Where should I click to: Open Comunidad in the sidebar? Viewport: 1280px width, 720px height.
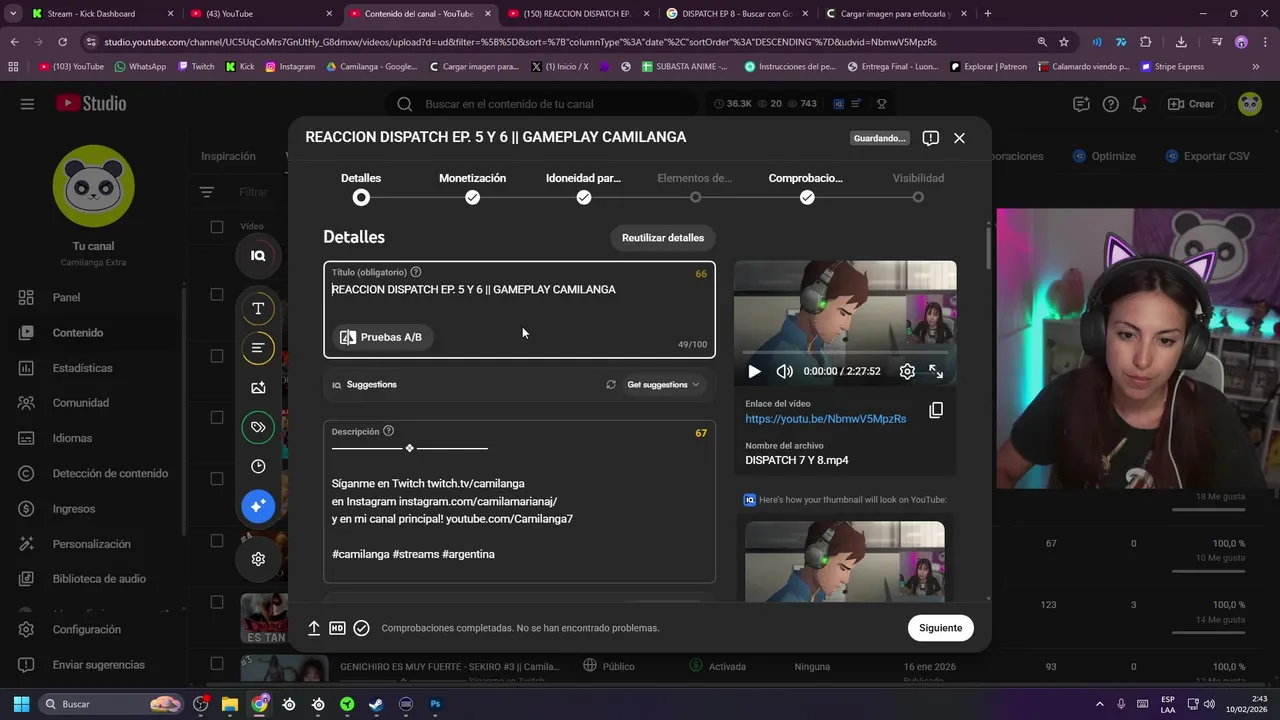point(80,403)
